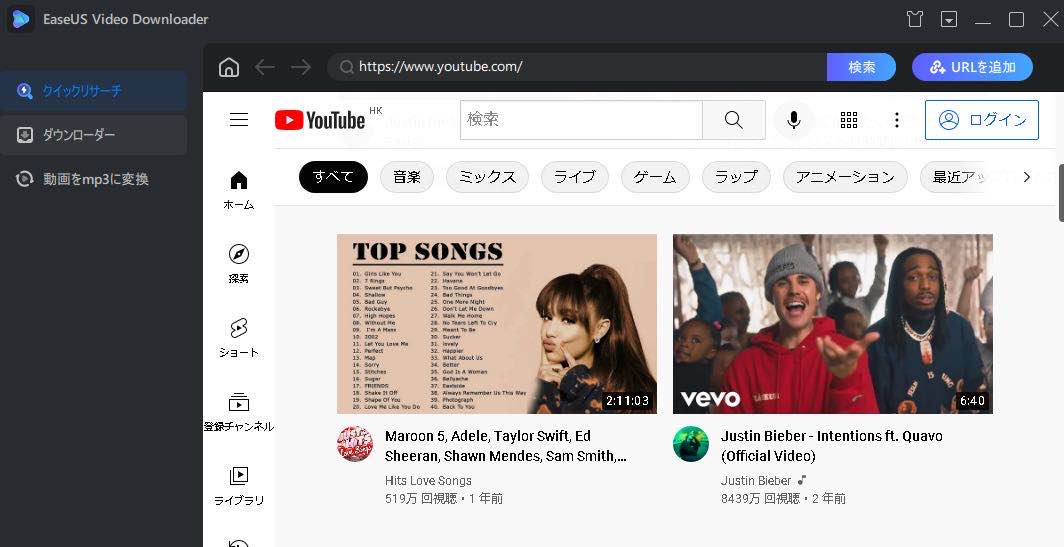This screenshot has width=1064, height=547.
Task: Open ライブラリ in side rail
Action: [x=239, y=486]
